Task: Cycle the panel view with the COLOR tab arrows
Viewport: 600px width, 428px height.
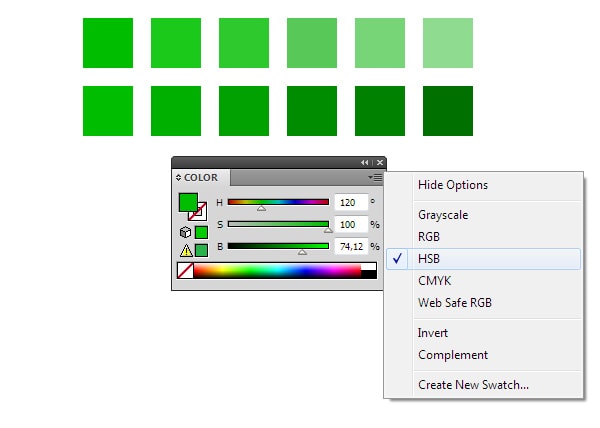Action: 178,177
